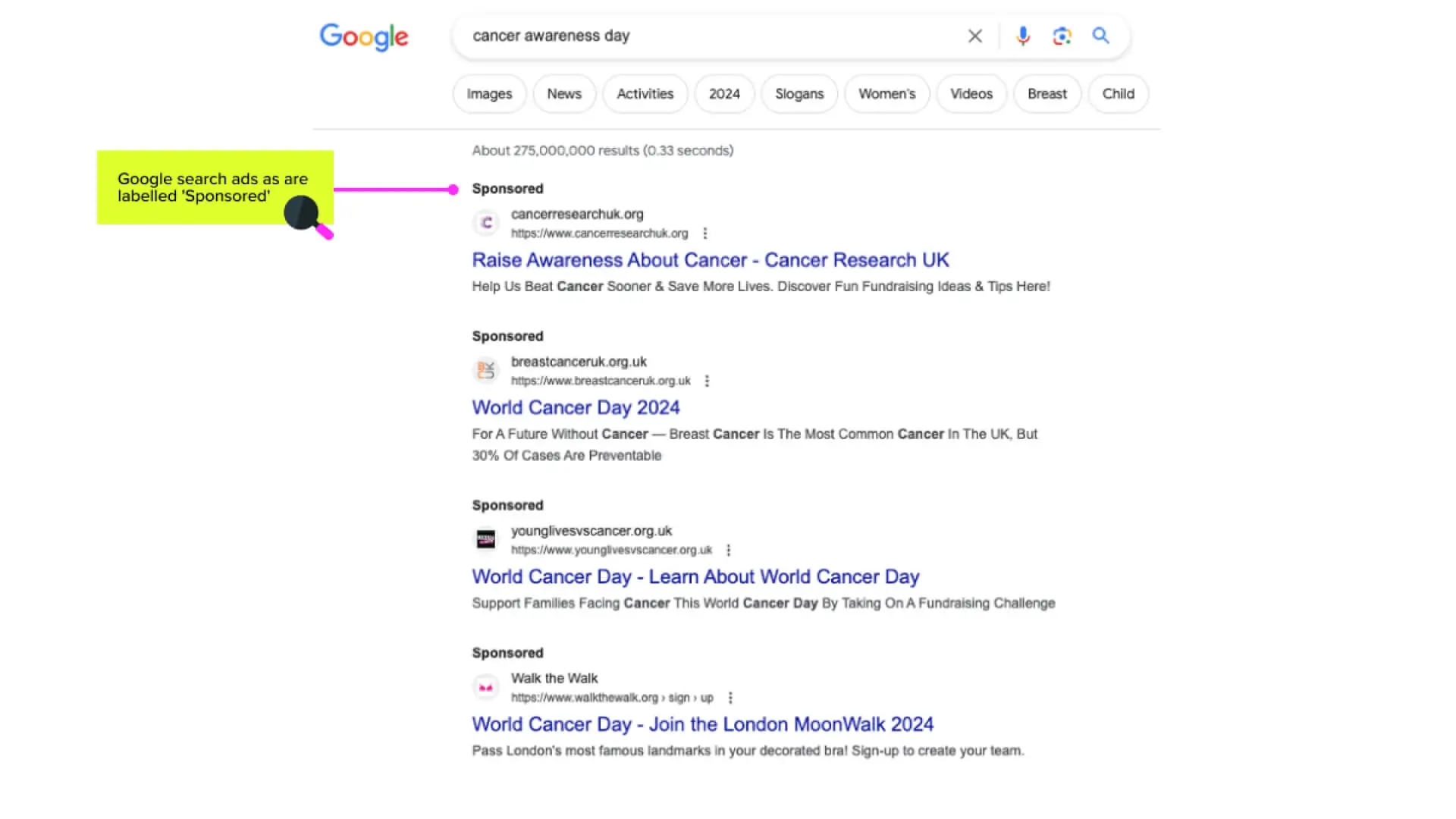This screenshot has height=819, width=1456.
Task: Select the Breast filter chip
Action: [x=1047, y=94]
